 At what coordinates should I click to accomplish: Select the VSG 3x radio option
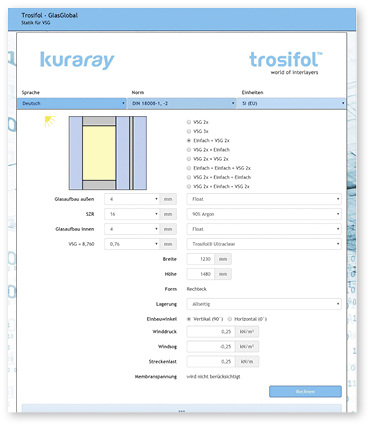189,131
